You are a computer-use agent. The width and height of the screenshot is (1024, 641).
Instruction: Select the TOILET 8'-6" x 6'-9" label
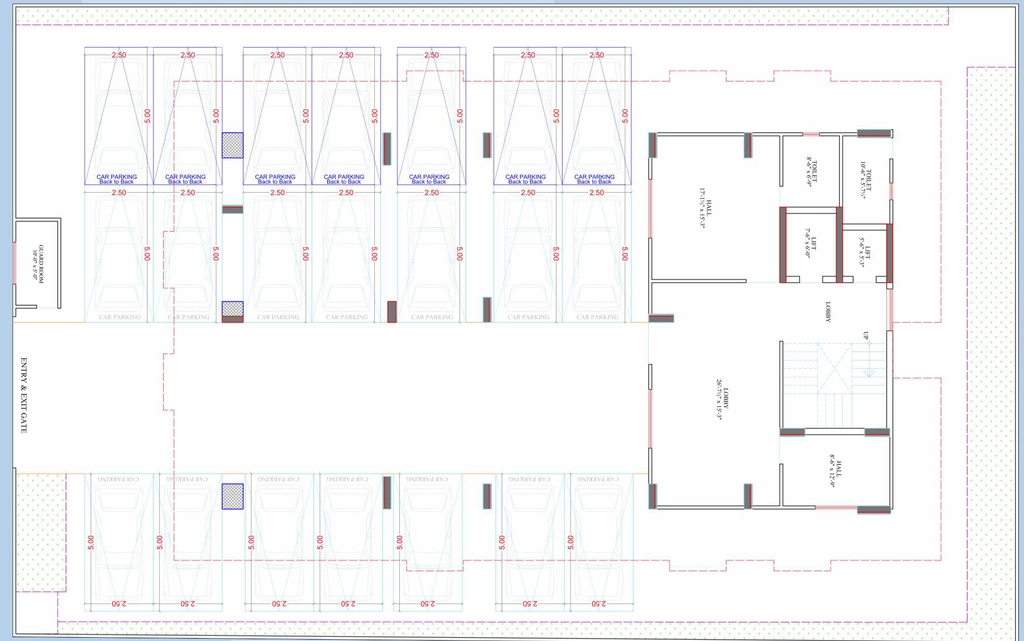tap(810, 171)
